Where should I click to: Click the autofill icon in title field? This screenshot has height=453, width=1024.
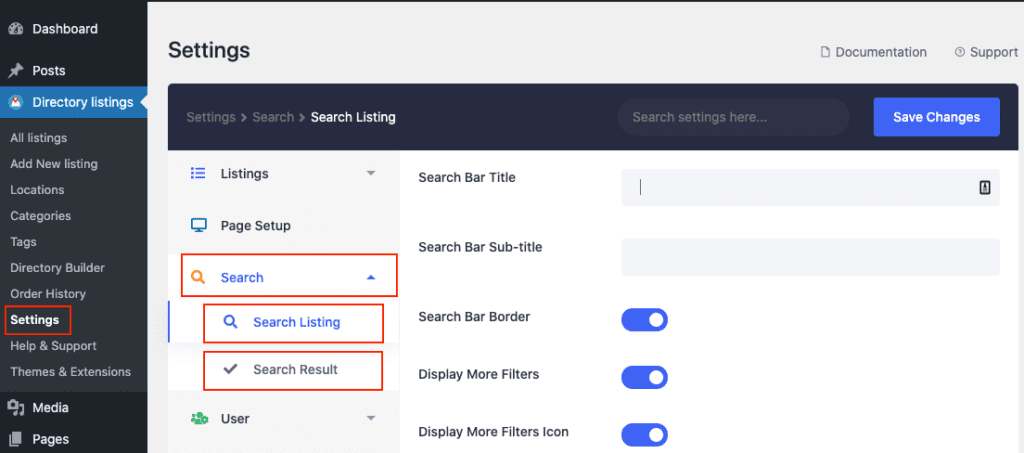click(x=985, y=187)
